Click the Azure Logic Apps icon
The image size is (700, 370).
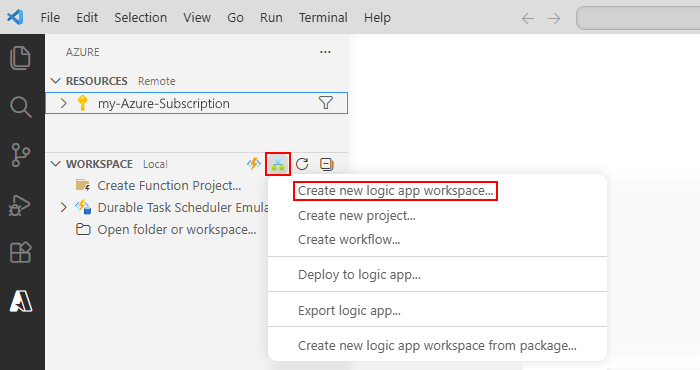click(x=278, y=164)
